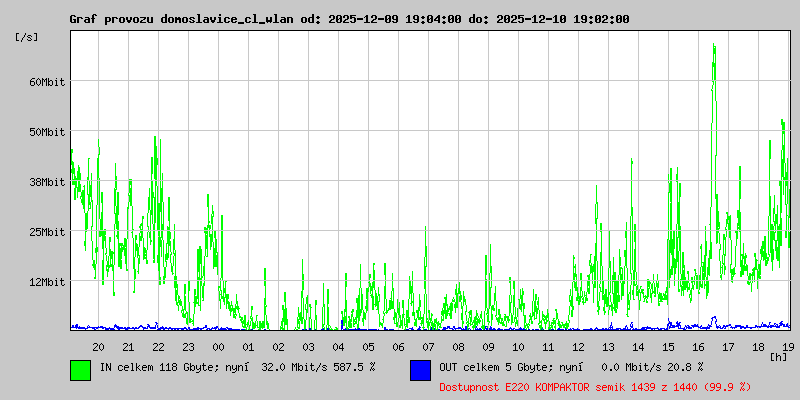Click the 08 hour x-axis label
Image resolution: width=800 pixels, height=400 pixels.
(x=459, y=347)
